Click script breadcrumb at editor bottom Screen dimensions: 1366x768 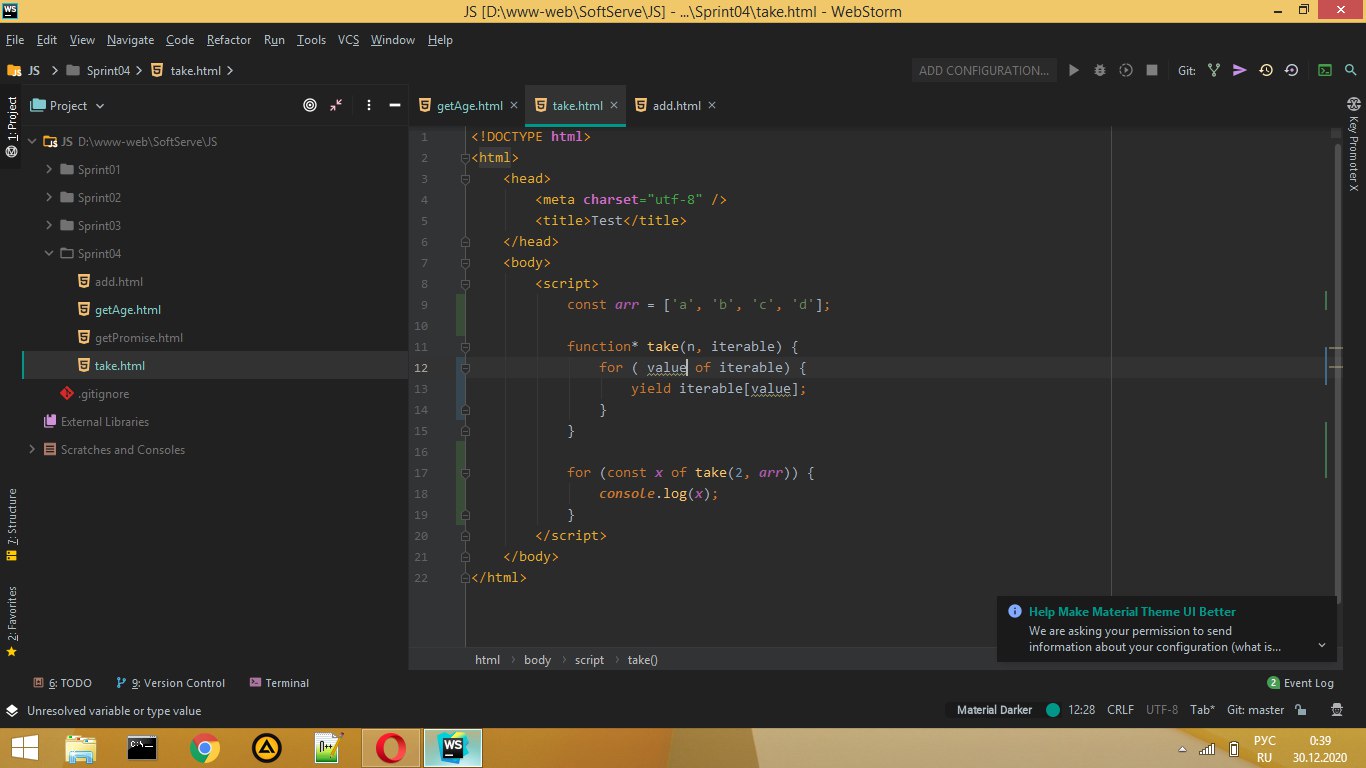[x=589, y=659]
